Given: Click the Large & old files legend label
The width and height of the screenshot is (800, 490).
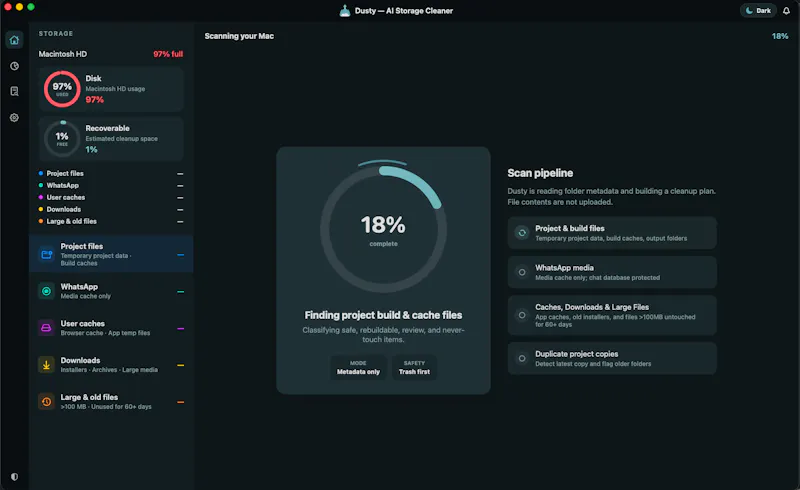Looking at the screenshot, I should 71,221.
